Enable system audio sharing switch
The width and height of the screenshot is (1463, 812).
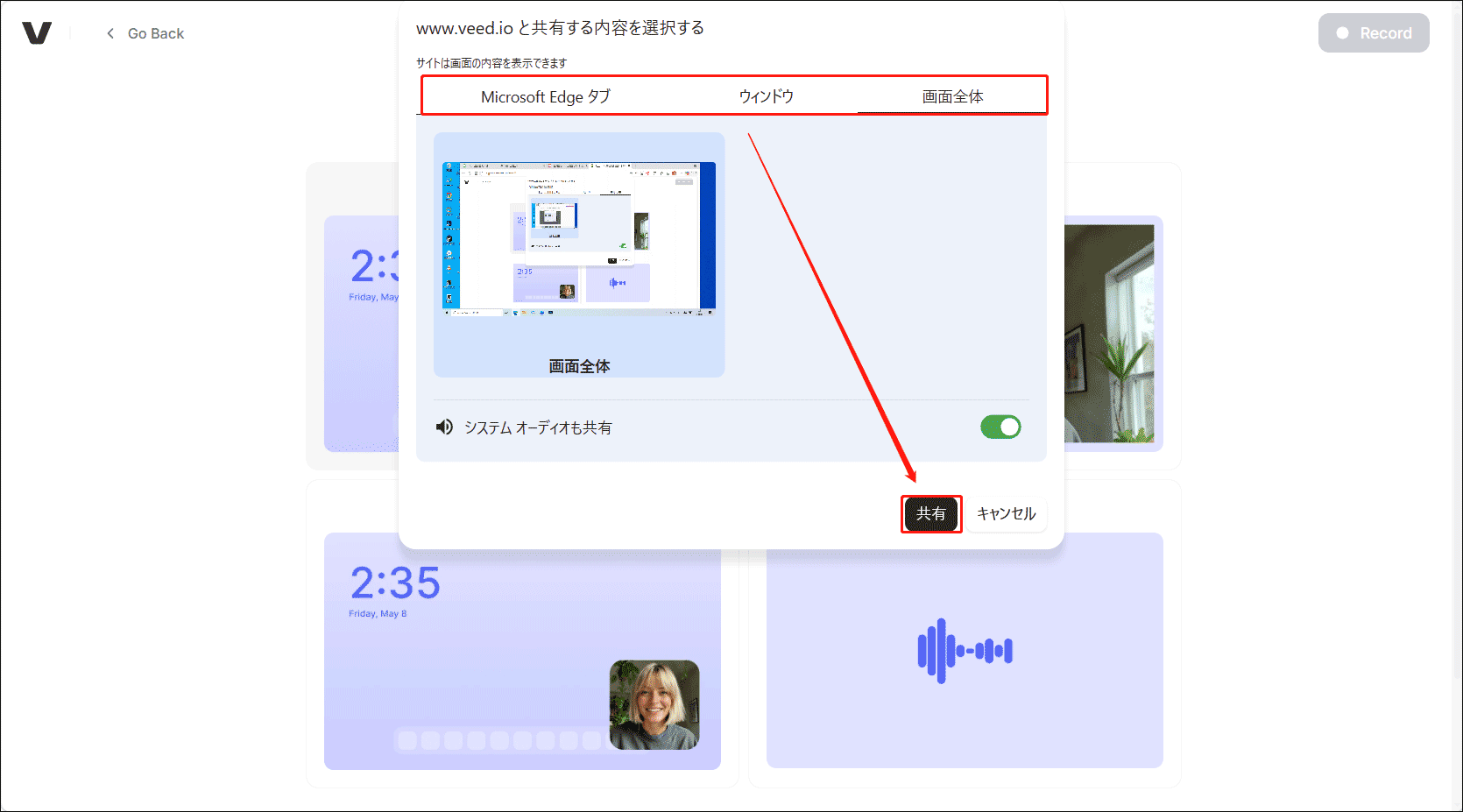1000,427
